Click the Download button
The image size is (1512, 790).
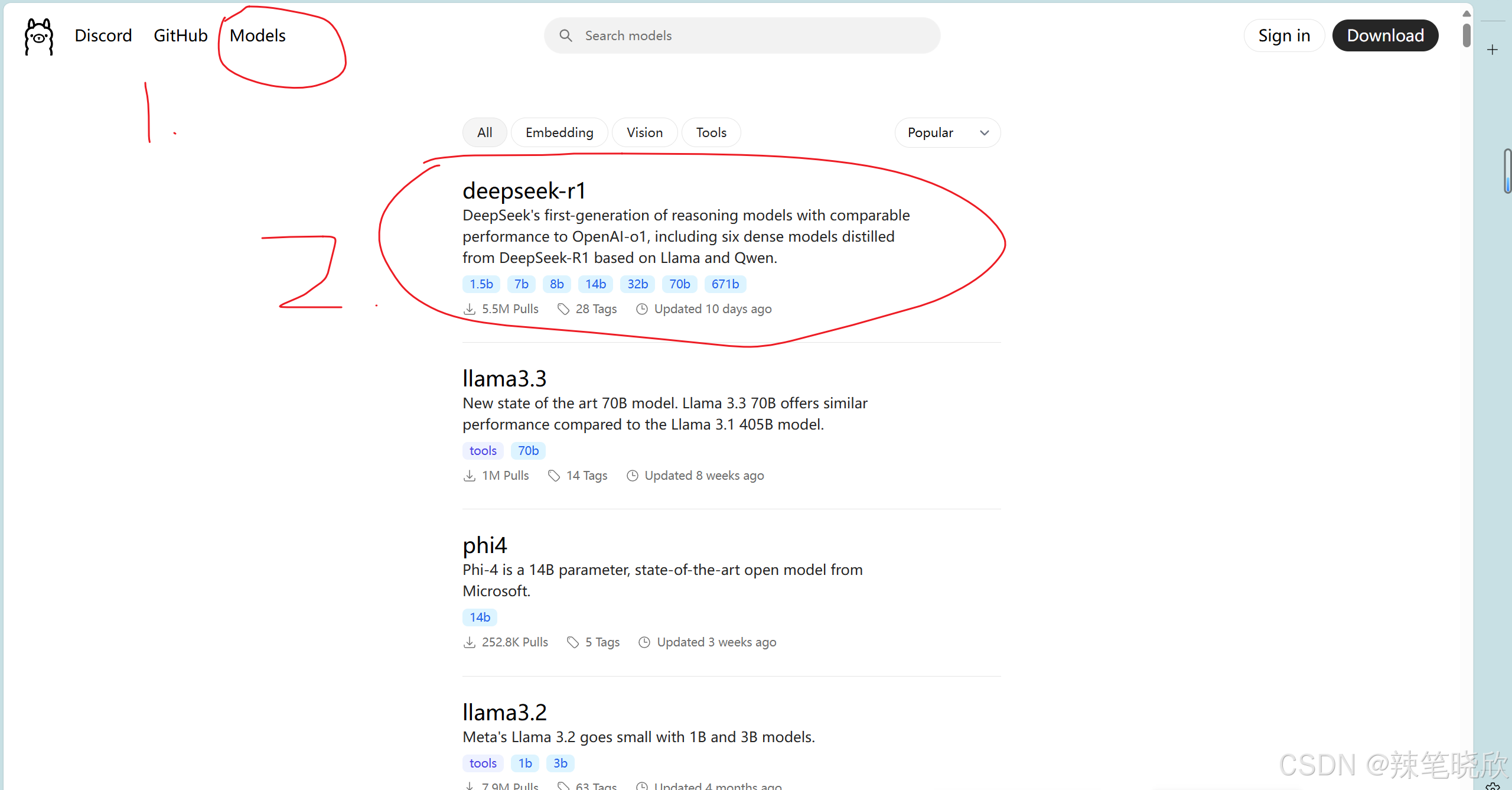[x=1385, y=35]
